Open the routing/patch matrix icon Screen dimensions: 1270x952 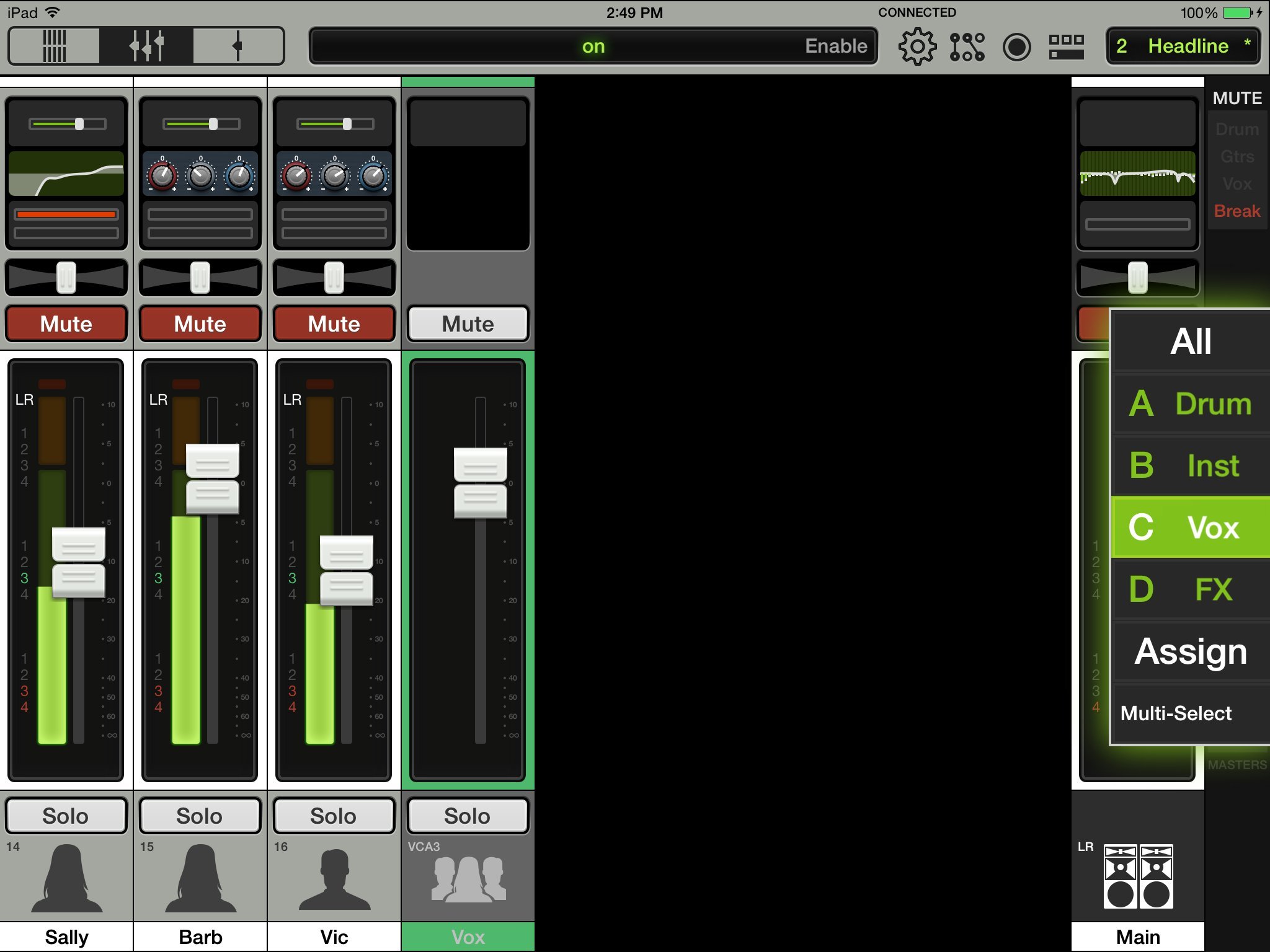[x=967, y=46]
